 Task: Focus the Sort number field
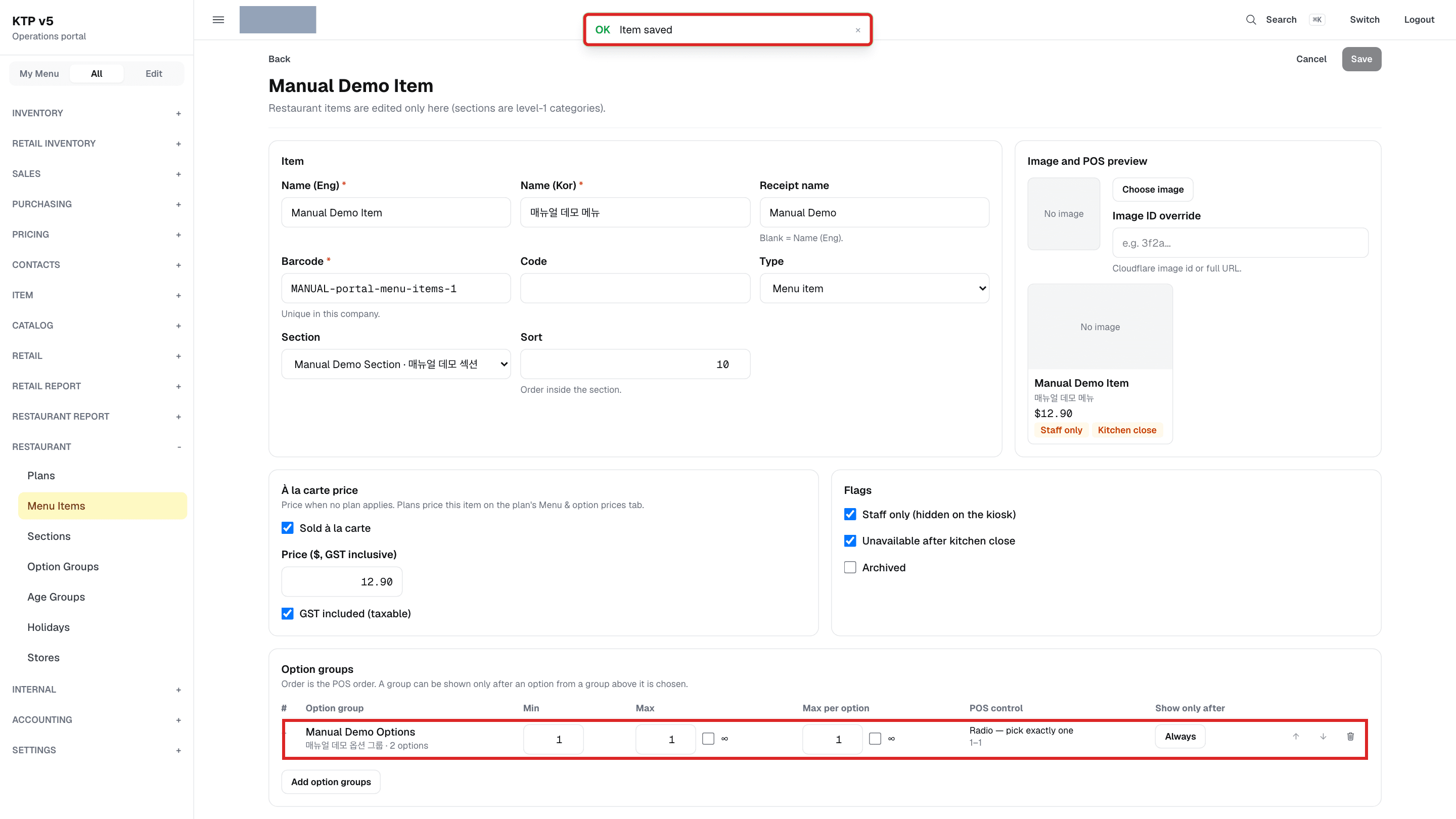pyautogui.click(x=635, y=364)
